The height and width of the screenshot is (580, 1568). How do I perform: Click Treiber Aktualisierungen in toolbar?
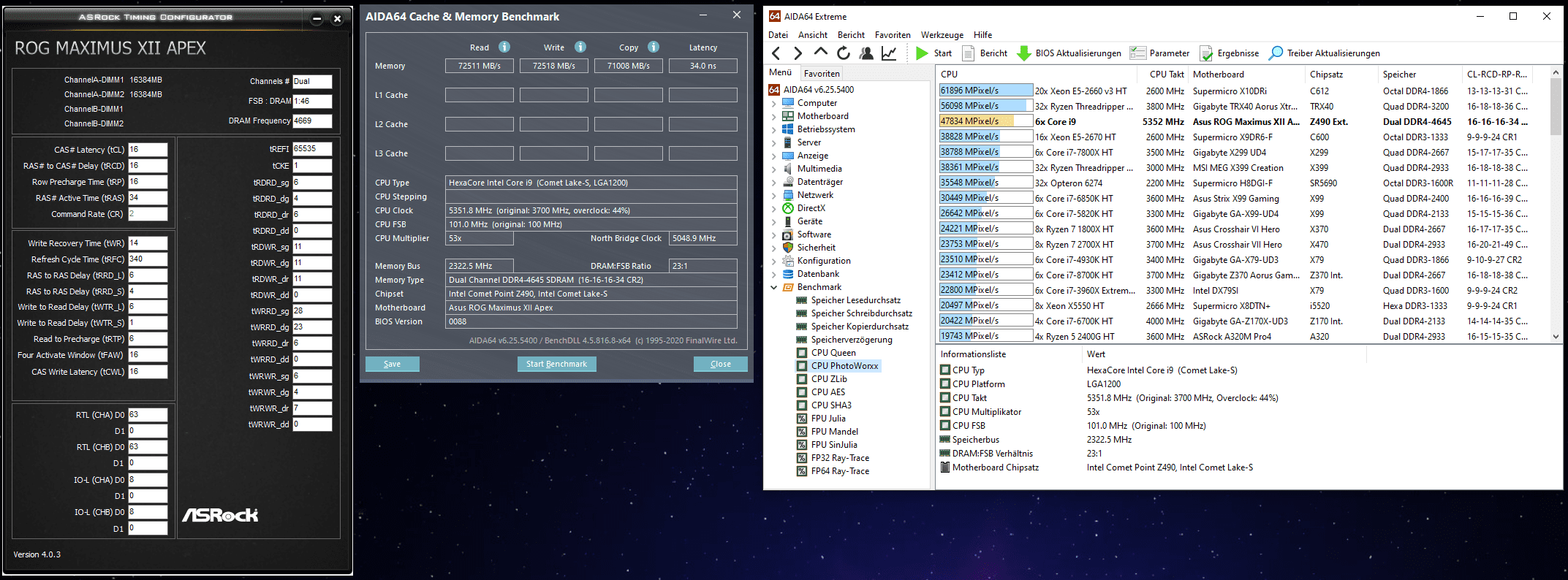point(1324,53)
